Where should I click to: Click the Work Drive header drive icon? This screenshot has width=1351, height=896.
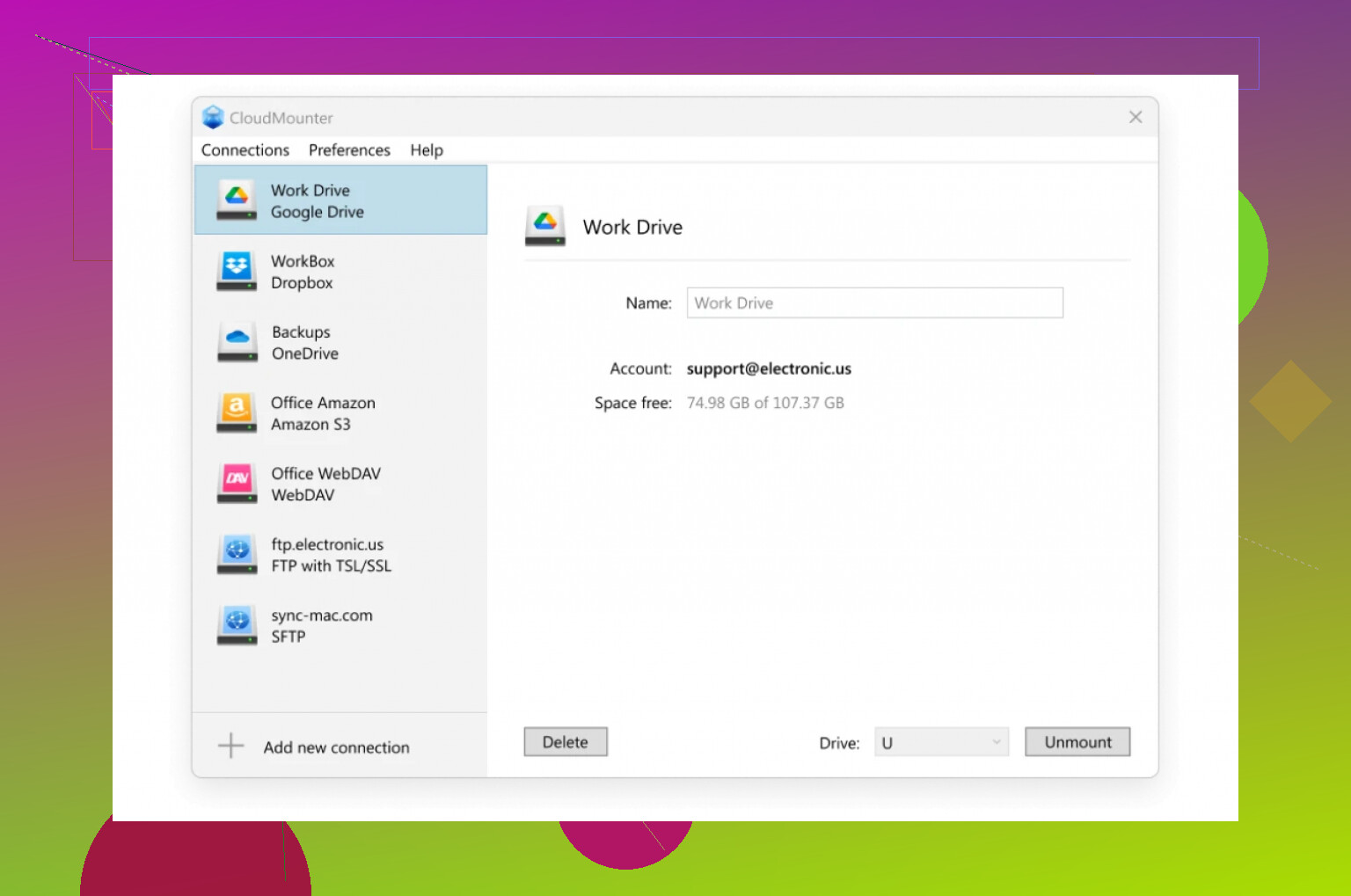(x=545, y=226)
